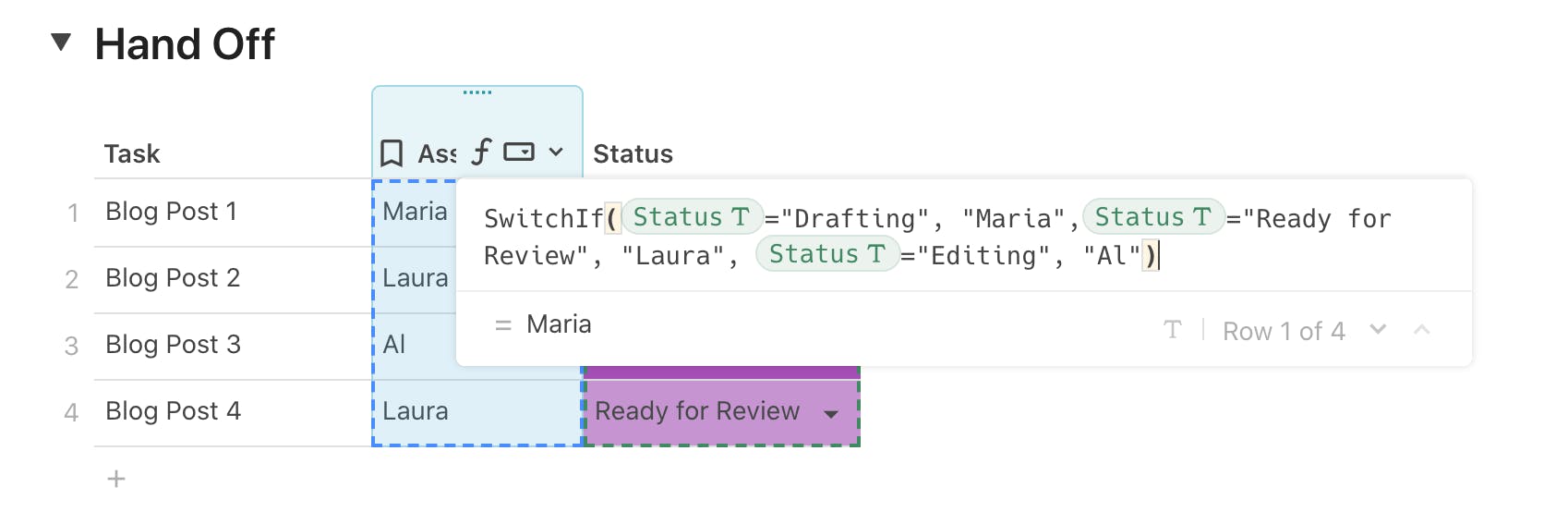Image resolution: width=1568 pixels, height=512 pixels.
Task: Click the Hand Off heading
Action: (185, 44)
